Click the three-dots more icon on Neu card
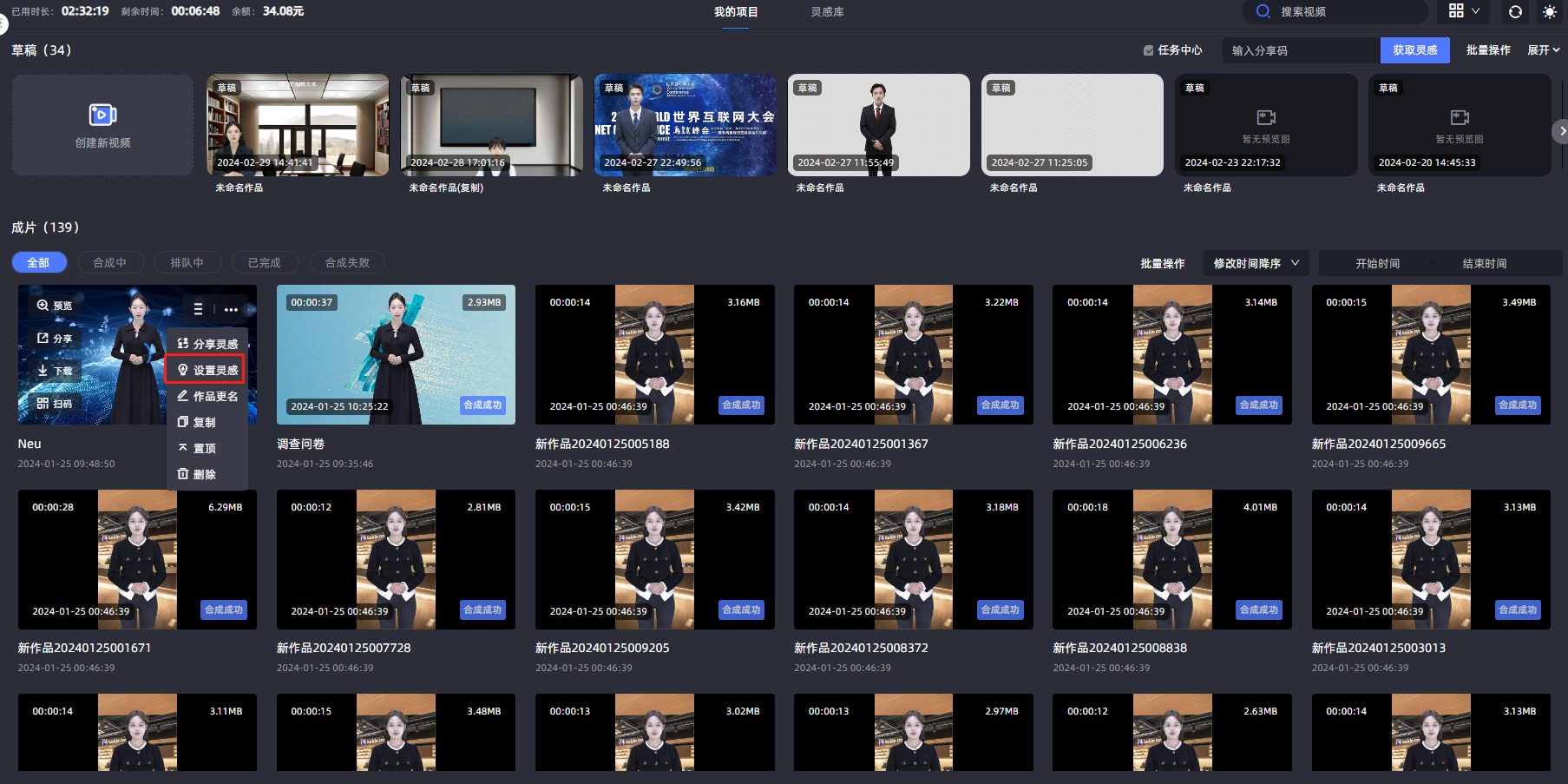This screenshot has height=784, width=1568. point(231,309)
